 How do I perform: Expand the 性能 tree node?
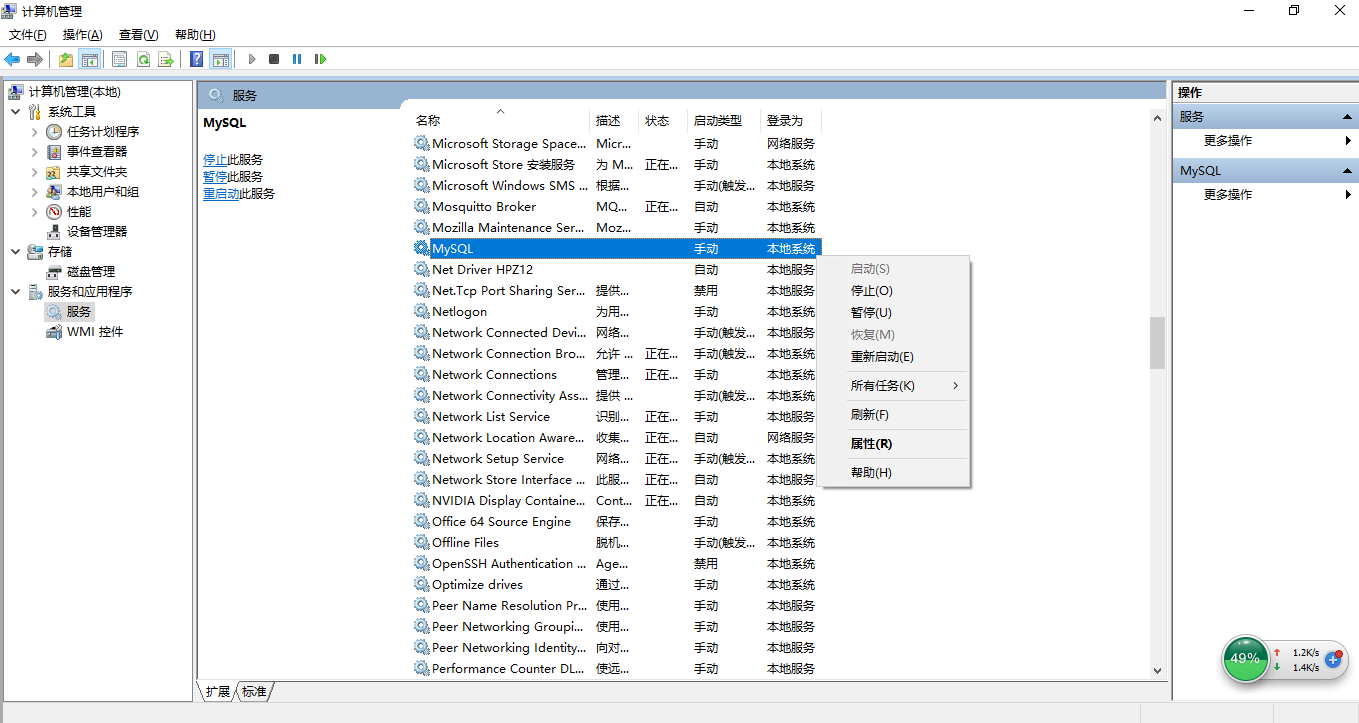[34, 212]
